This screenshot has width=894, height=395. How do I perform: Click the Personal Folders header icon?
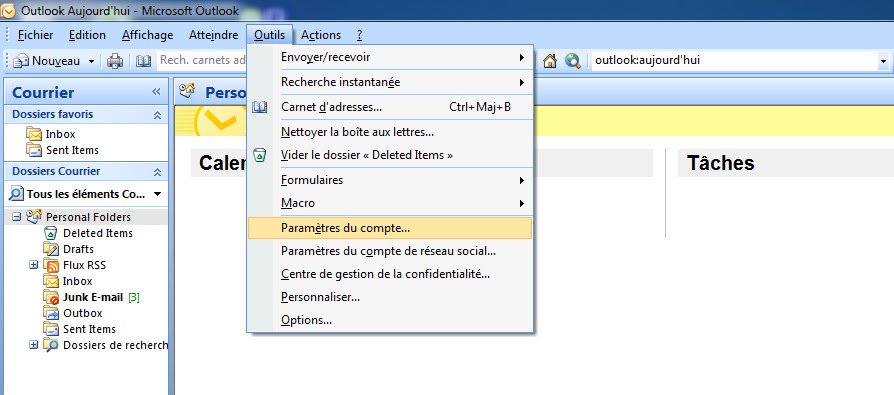pos(187,91)
